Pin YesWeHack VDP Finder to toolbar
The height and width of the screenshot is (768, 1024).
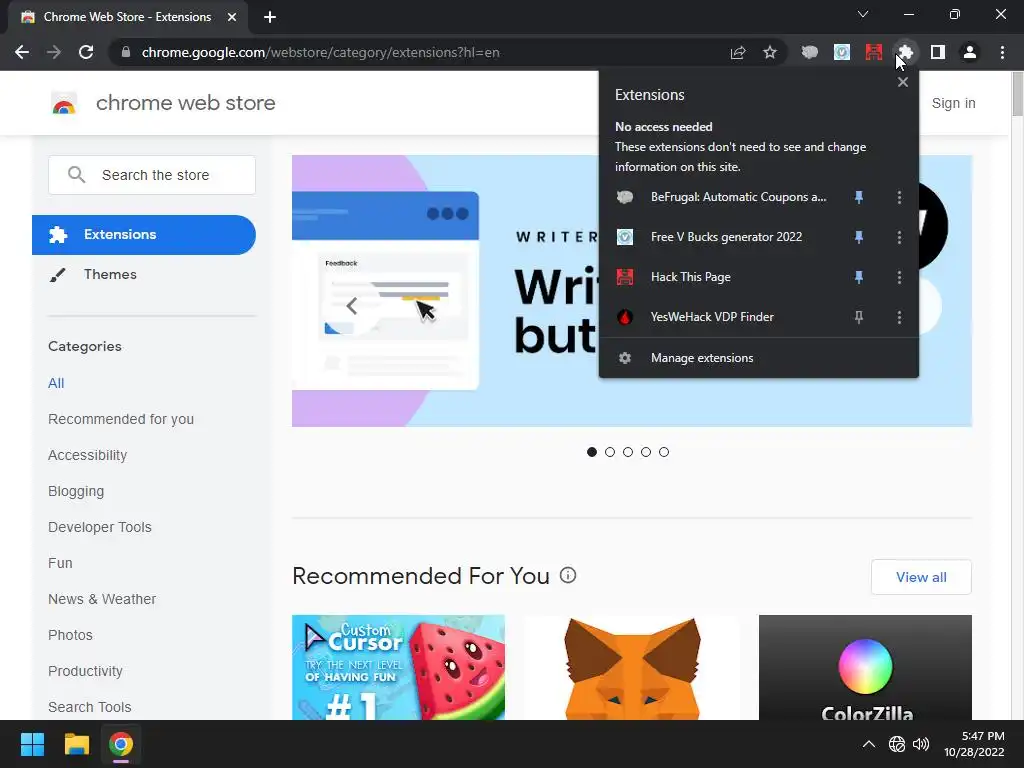coord(859,317)
